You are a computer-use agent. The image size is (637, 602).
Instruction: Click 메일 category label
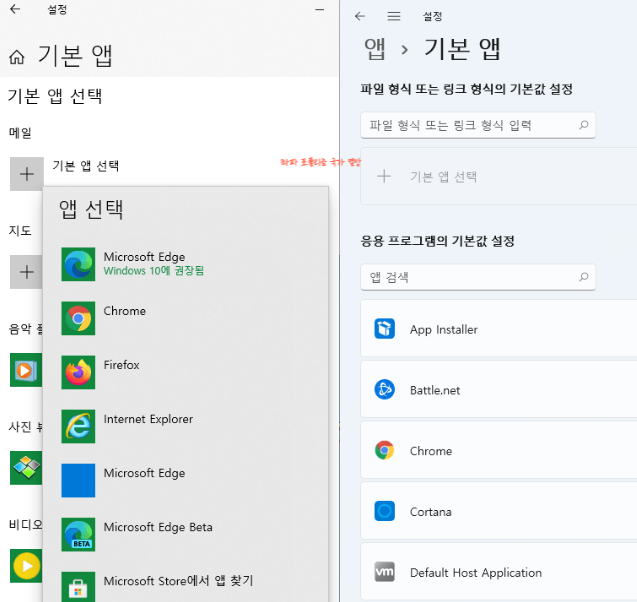coord(20,133)
